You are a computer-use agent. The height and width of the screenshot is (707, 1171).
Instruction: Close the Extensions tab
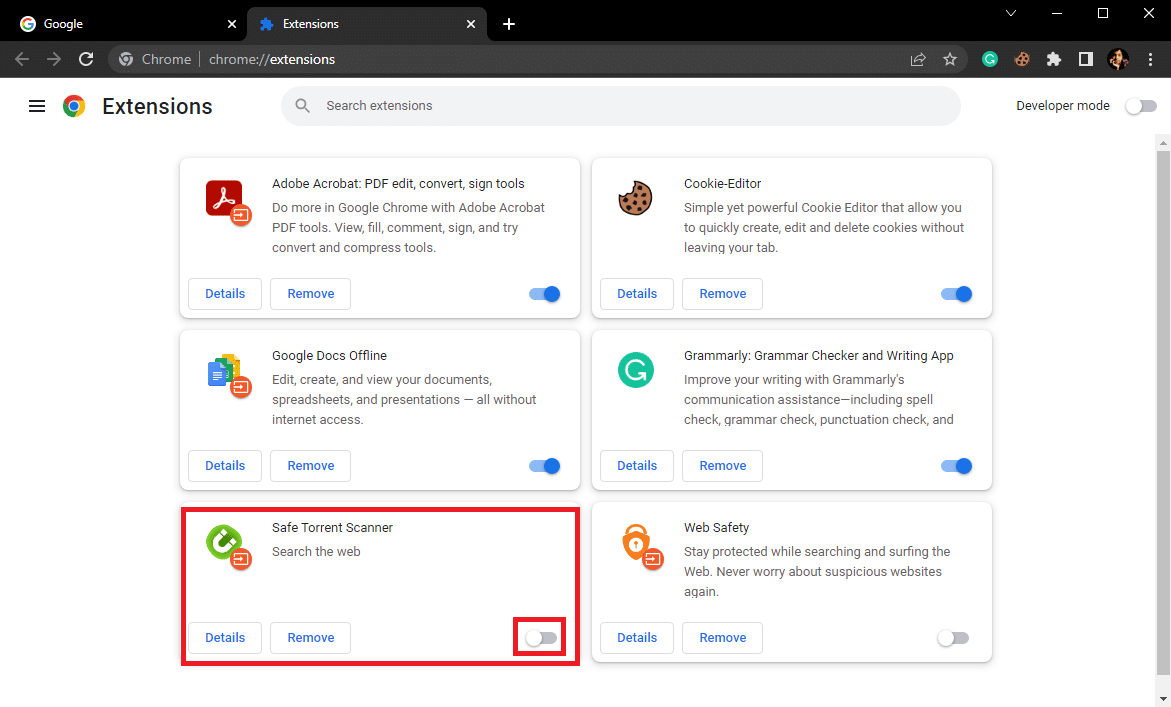click(x=470, y=24)
